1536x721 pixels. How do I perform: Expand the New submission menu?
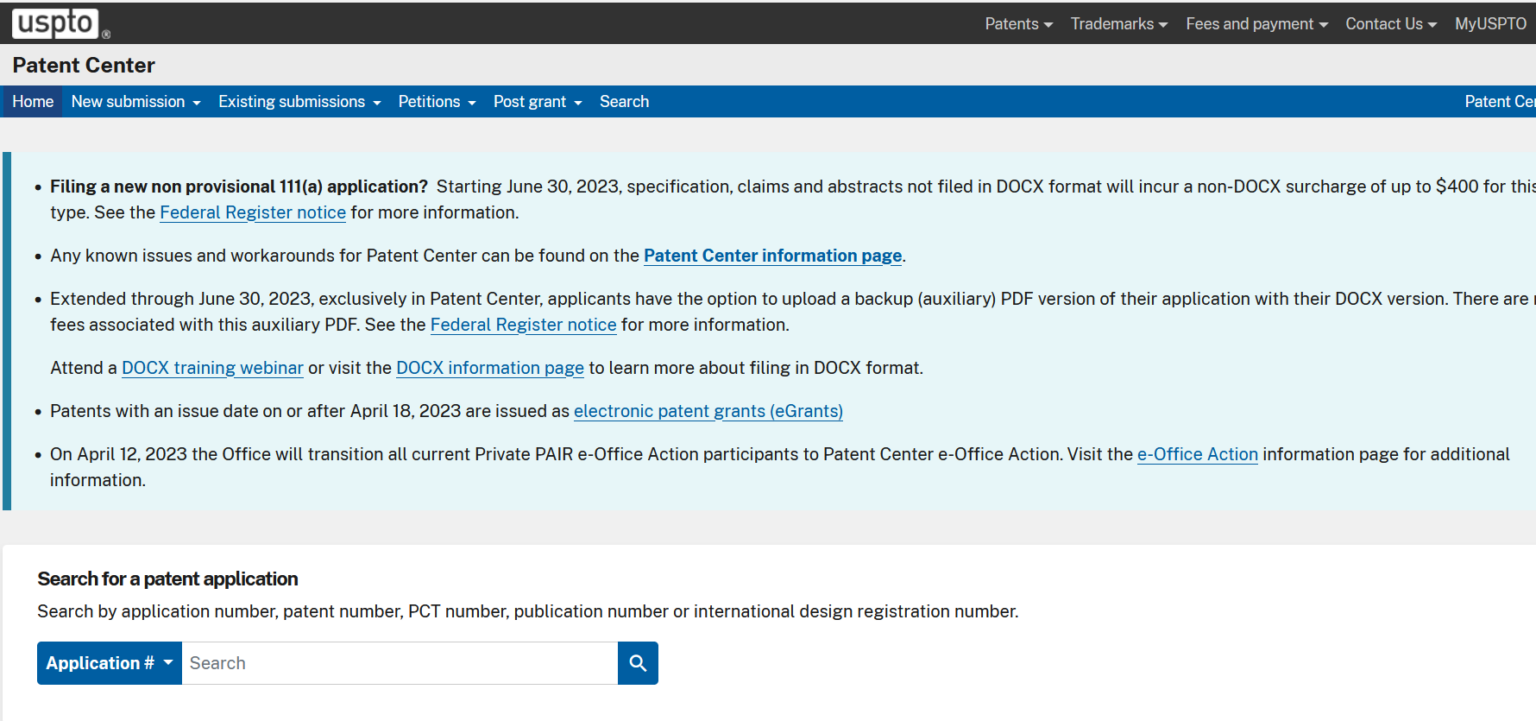(135, 101)
